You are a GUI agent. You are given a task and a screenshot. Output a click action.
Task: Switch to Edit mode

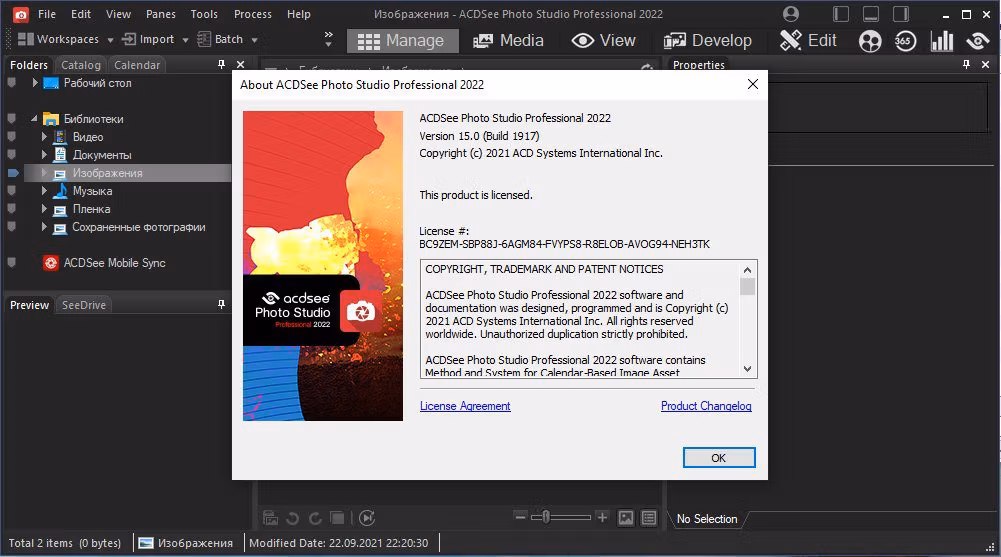[808, 41]
